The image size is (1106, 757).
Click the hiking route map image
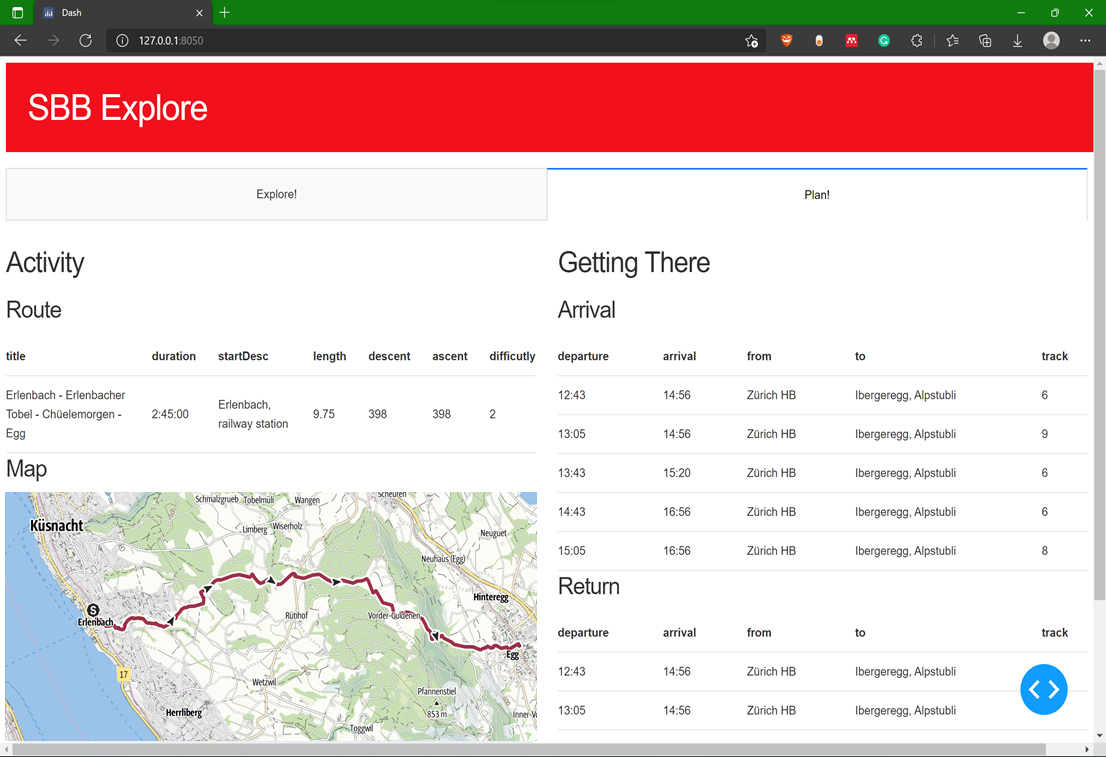coord(271,616)
